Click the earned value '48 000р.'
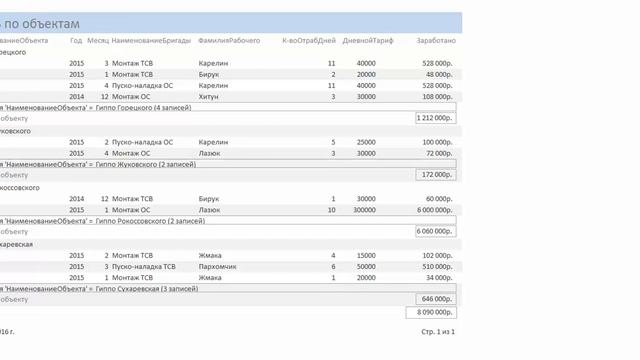Viewport: 640px width, 360px height. pos(439,75)
